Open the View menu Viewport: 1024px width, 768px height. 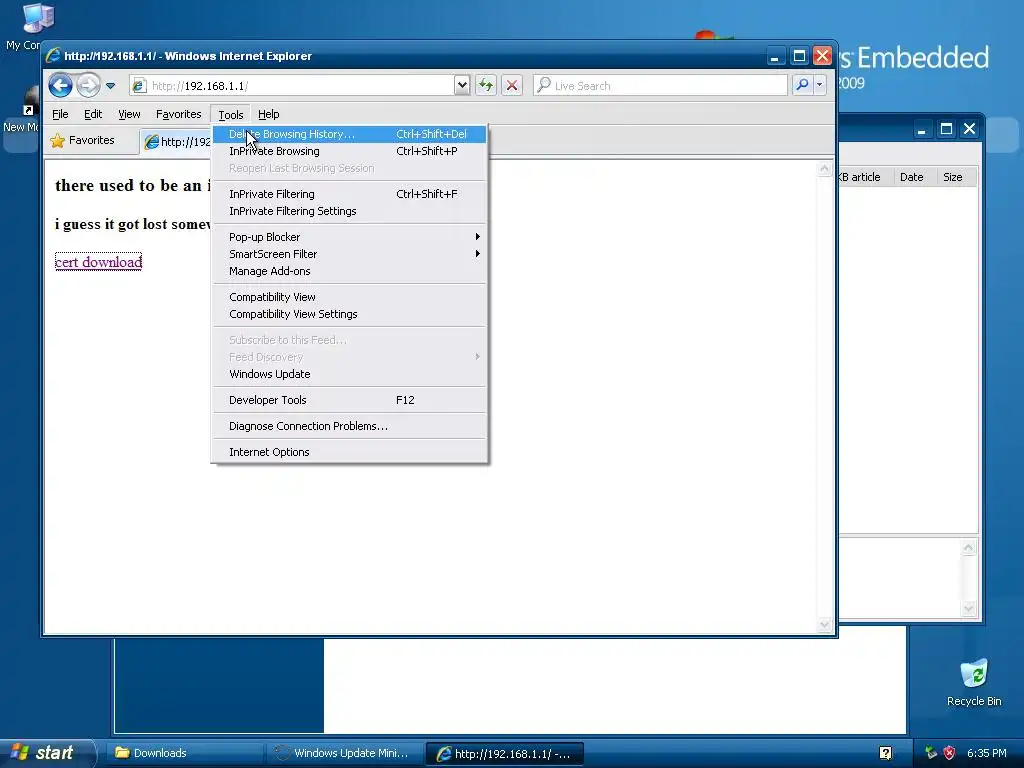(129, 114)
